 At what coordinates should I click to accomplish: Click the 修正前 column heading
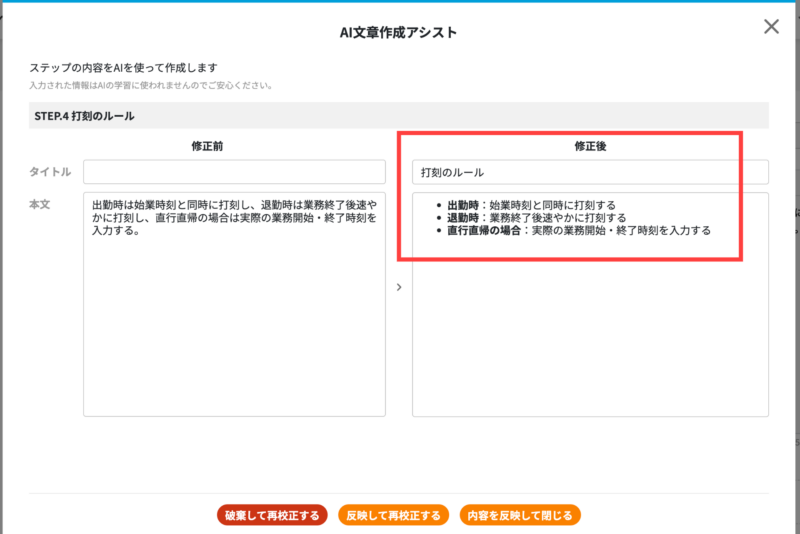(207, 146)
